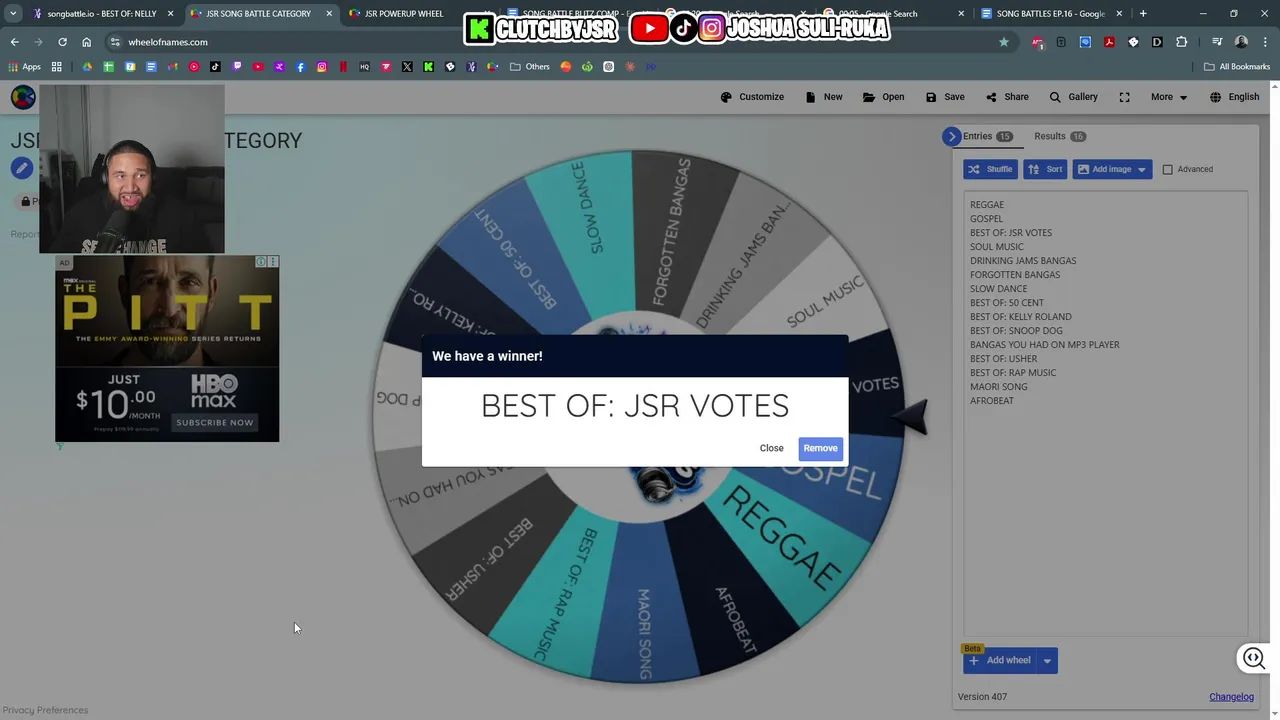Bookmark this page with star icon
1280x720 pixels.
(1004, 42)
